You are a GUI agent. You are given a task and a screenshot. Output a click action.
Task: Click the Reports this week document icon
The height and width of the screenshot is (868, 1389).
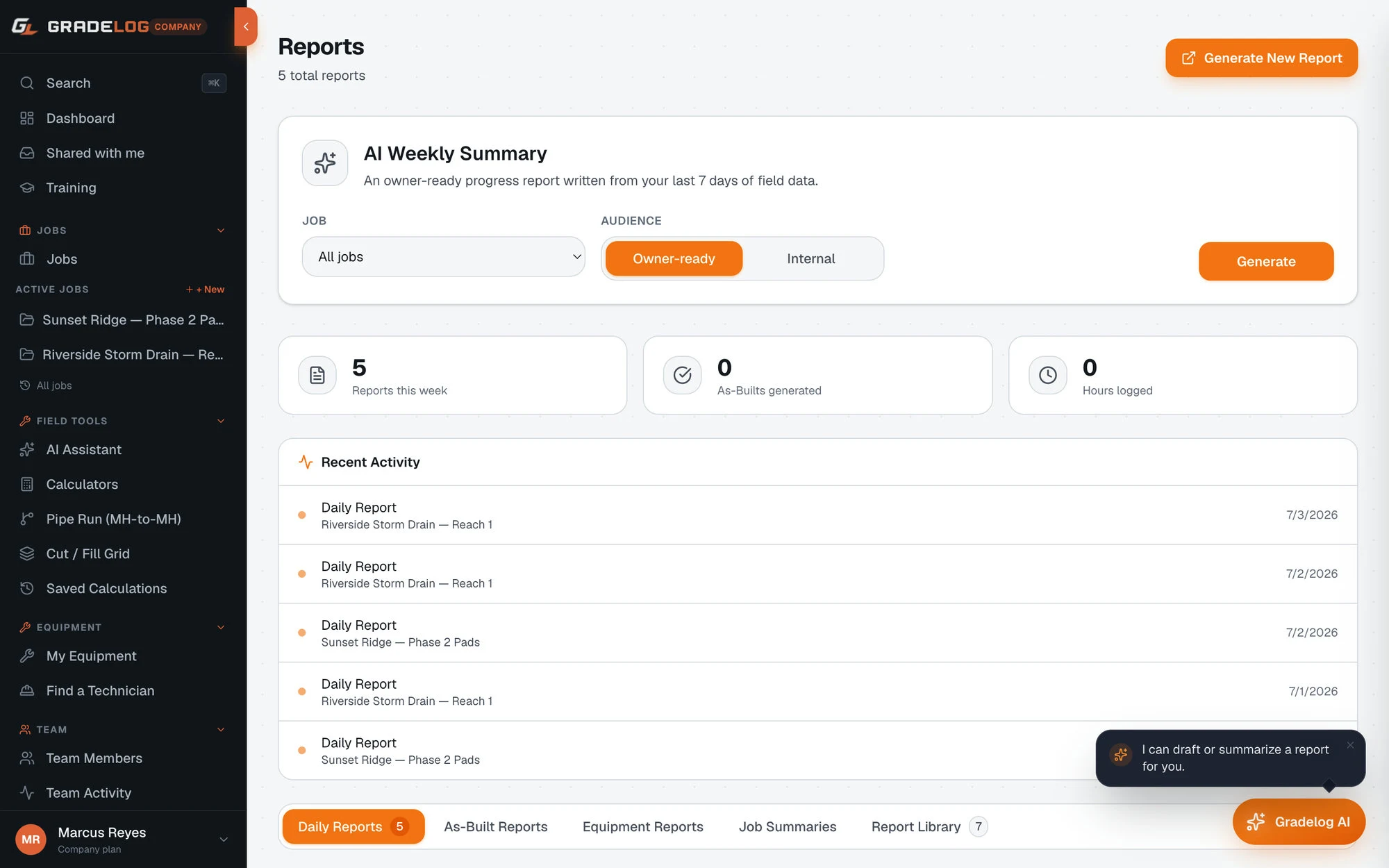(x=317, y=376)
